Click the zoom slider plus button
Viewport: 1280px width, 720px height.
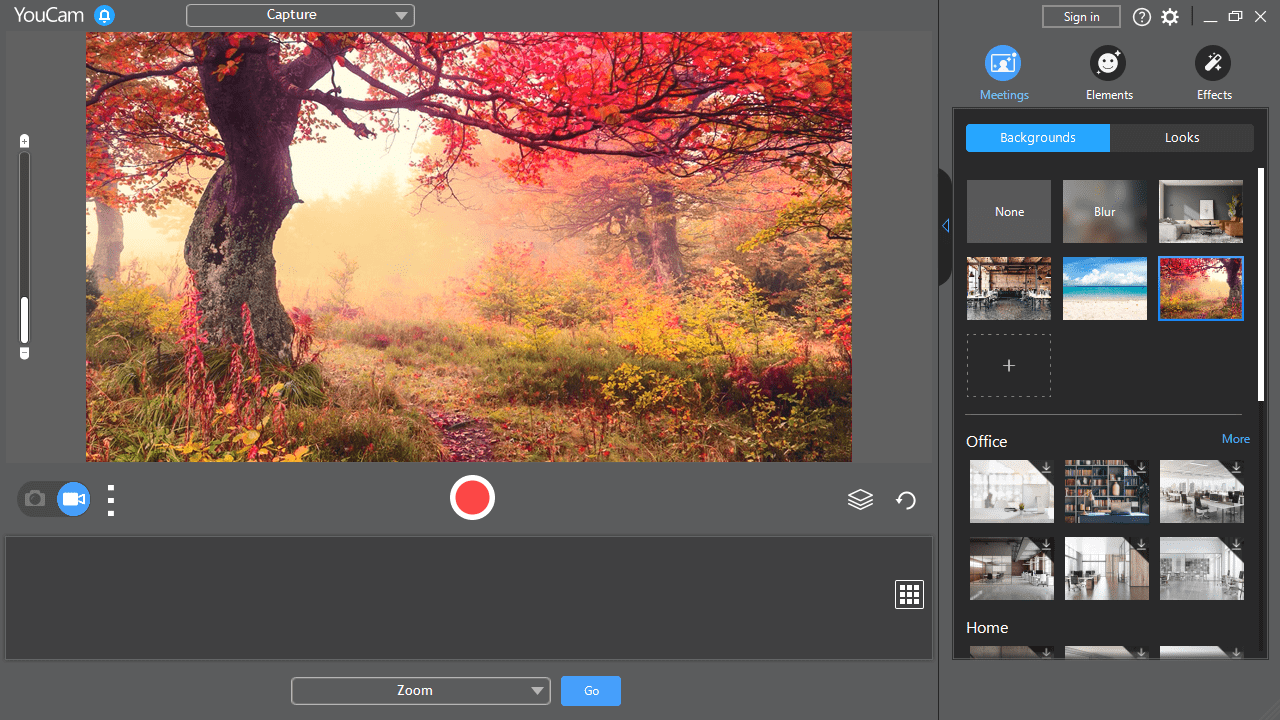click(24, 141)
